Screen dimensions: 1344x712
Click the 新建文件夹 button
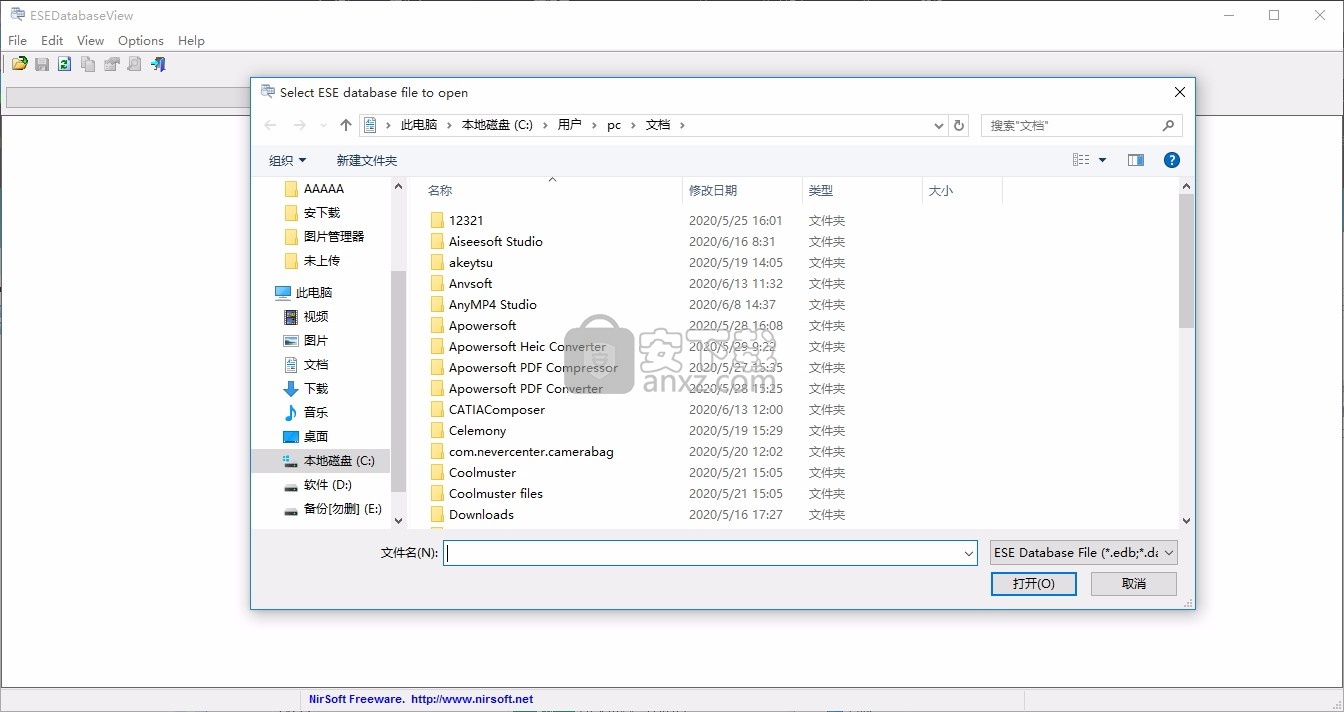tap(367, 160)
